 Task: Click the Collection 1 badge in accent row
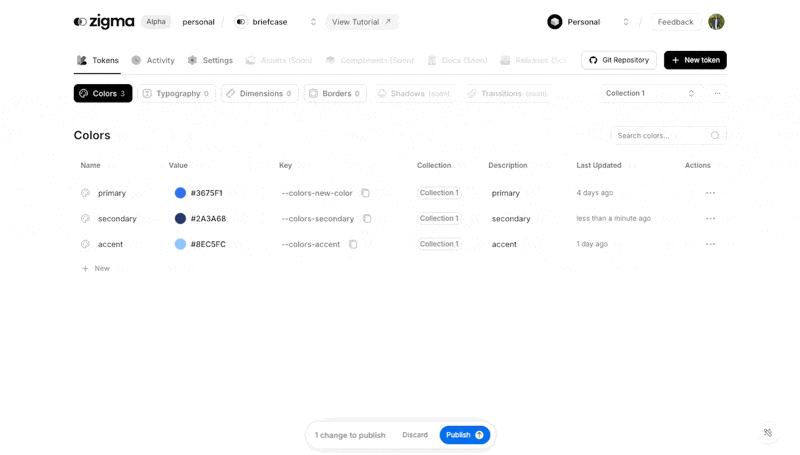(x=439, y=244)
